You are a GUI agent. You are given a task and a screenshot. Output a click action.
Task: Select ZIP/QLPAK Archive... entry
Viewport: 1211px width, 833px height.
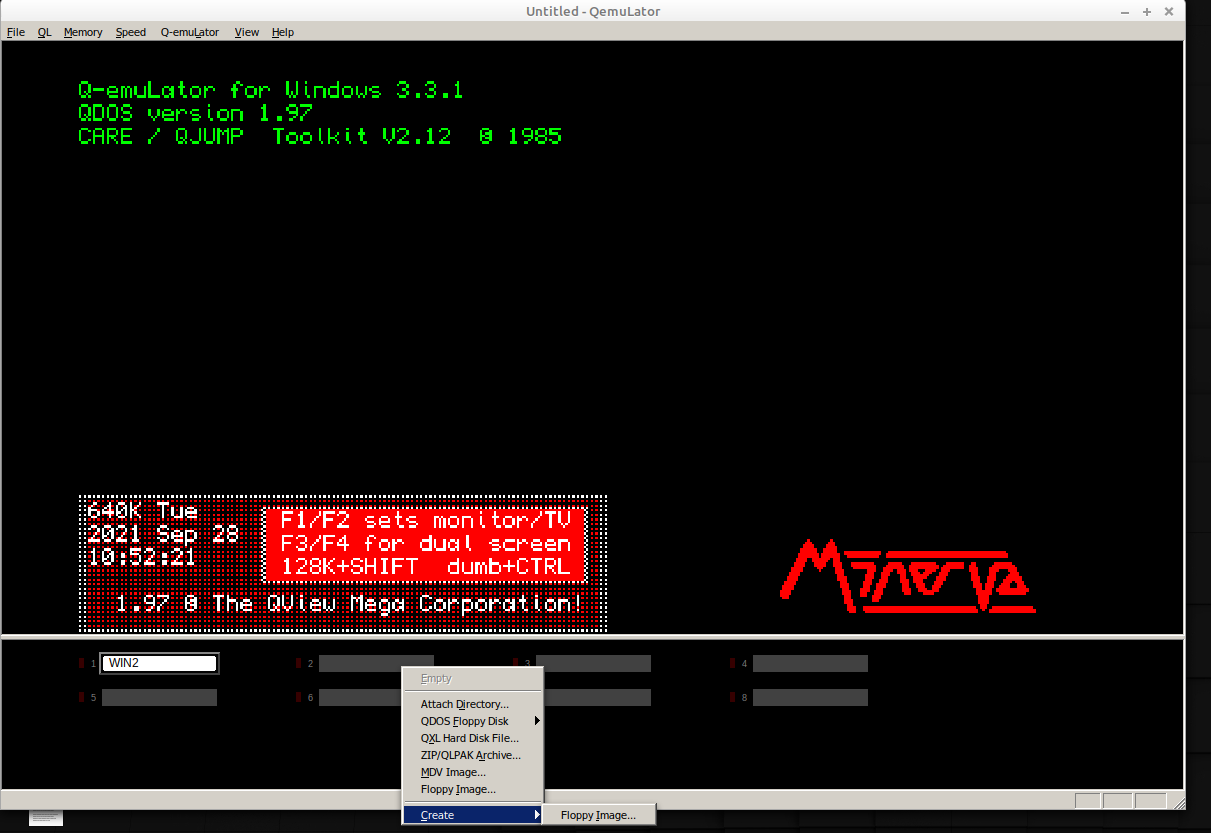(x=472, y=755)
